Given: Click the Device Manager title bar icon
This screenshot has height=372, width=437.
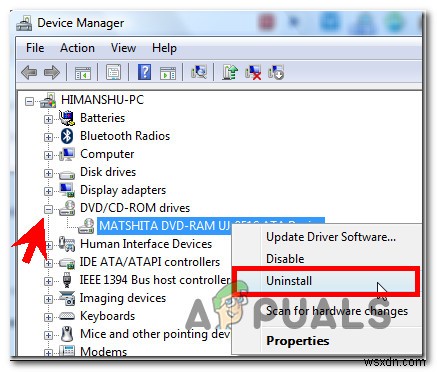Looking at the screenshot, I should tap(24, 23).
